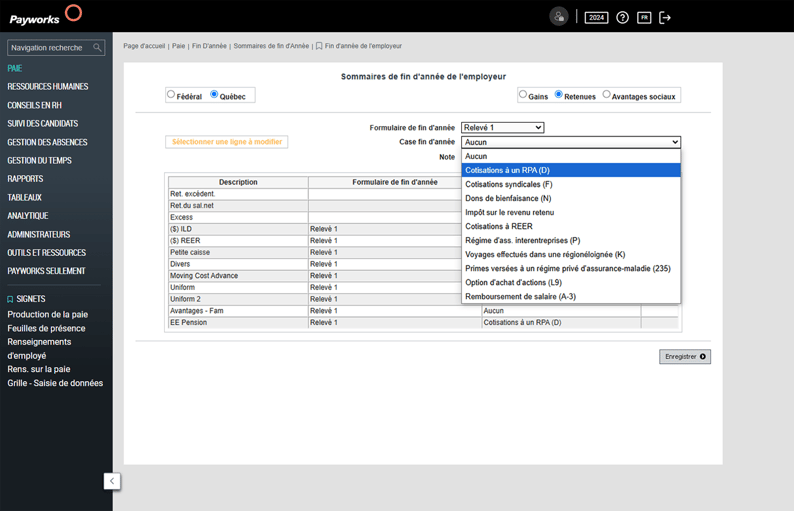Viewport: 794px width, 511px height.
Task: Open Gestion des absences in the sidebar
Action: coord(47,142)
